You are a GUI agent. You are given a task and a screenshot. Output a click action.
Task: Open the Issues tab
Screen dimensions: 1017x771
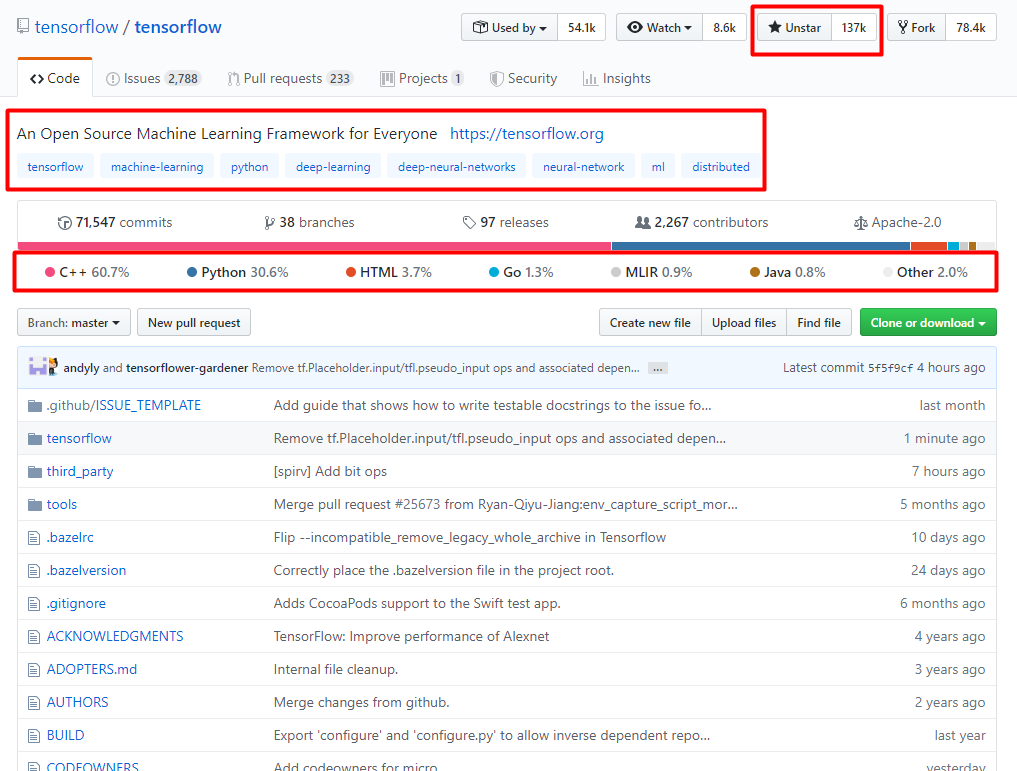pos(153,78)
